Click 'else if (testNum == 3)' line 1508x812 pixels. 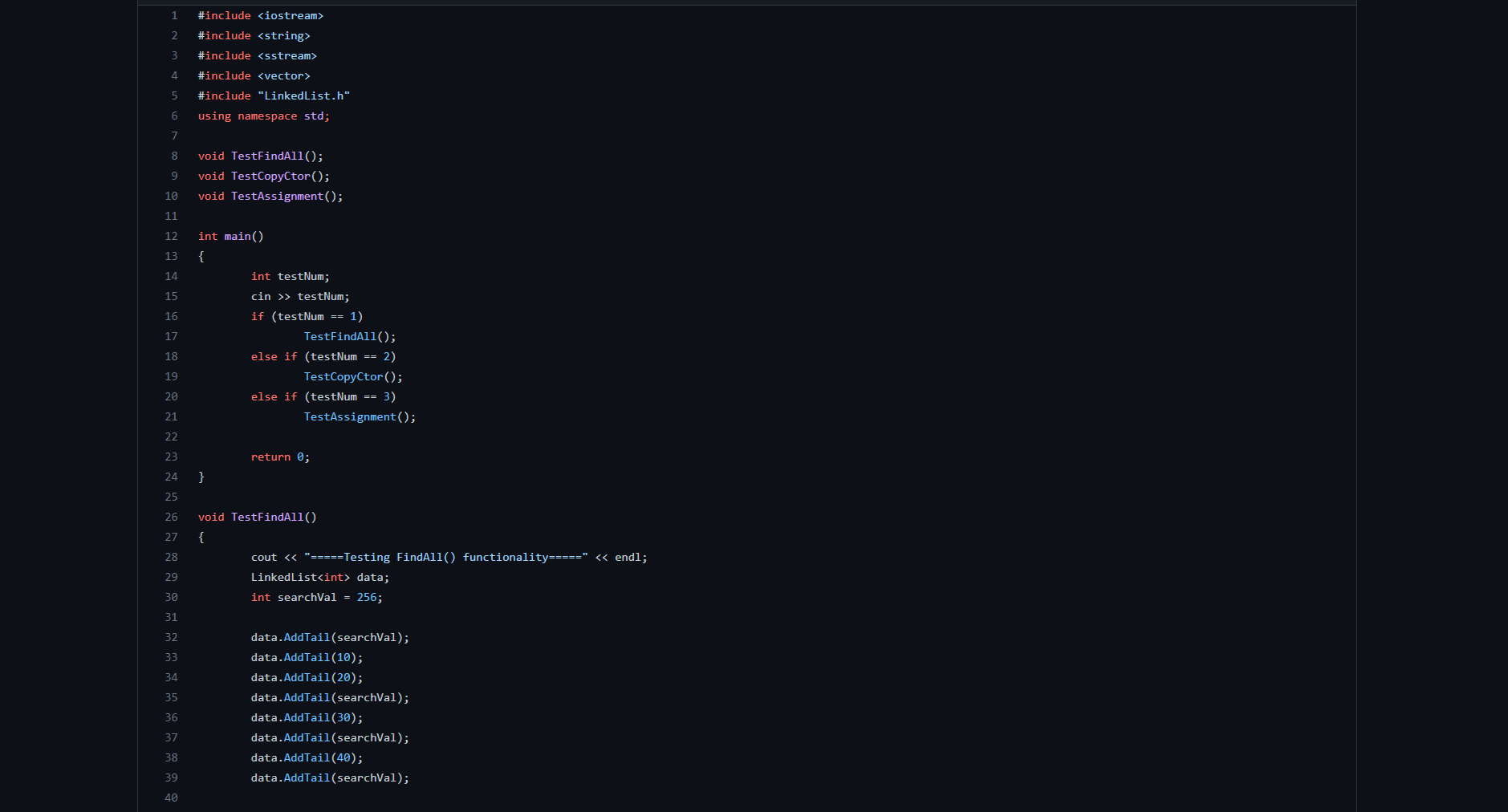(x=323, y=396)
